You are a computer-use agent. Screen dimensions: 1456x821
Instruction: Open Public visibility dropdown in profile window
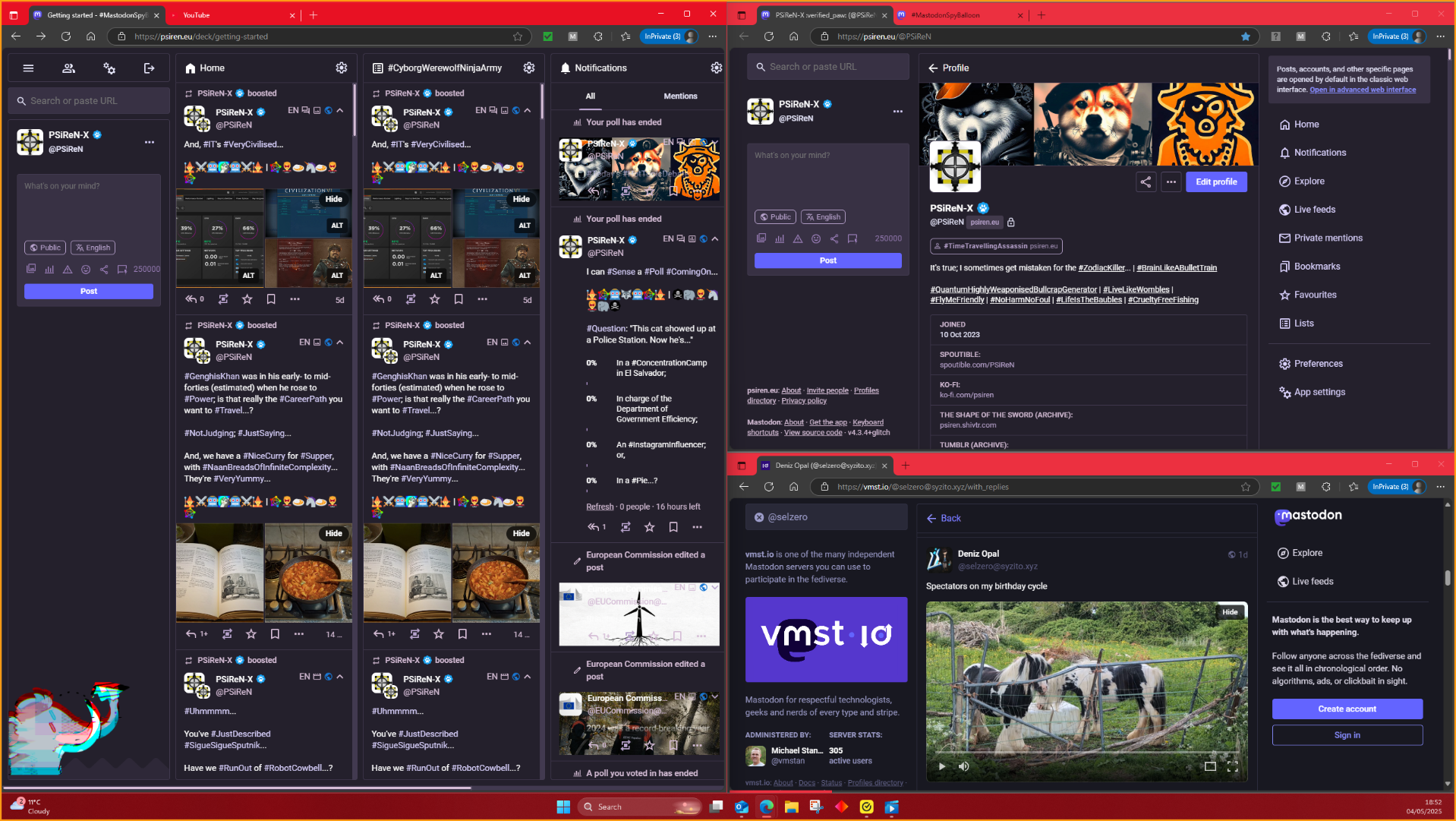click(775, 217)
